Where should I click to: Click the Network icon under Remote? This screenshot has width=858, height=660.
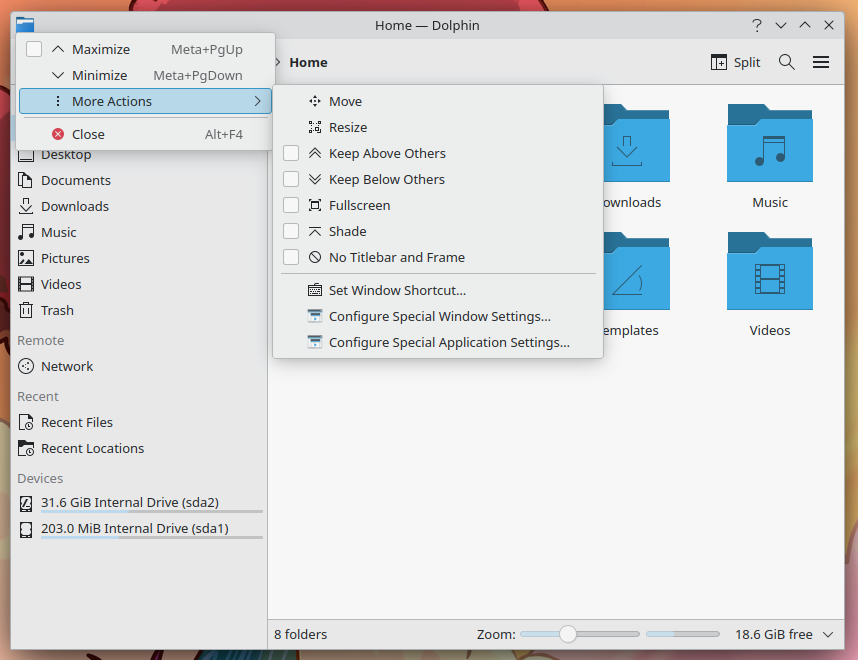(x=25, y=366)
